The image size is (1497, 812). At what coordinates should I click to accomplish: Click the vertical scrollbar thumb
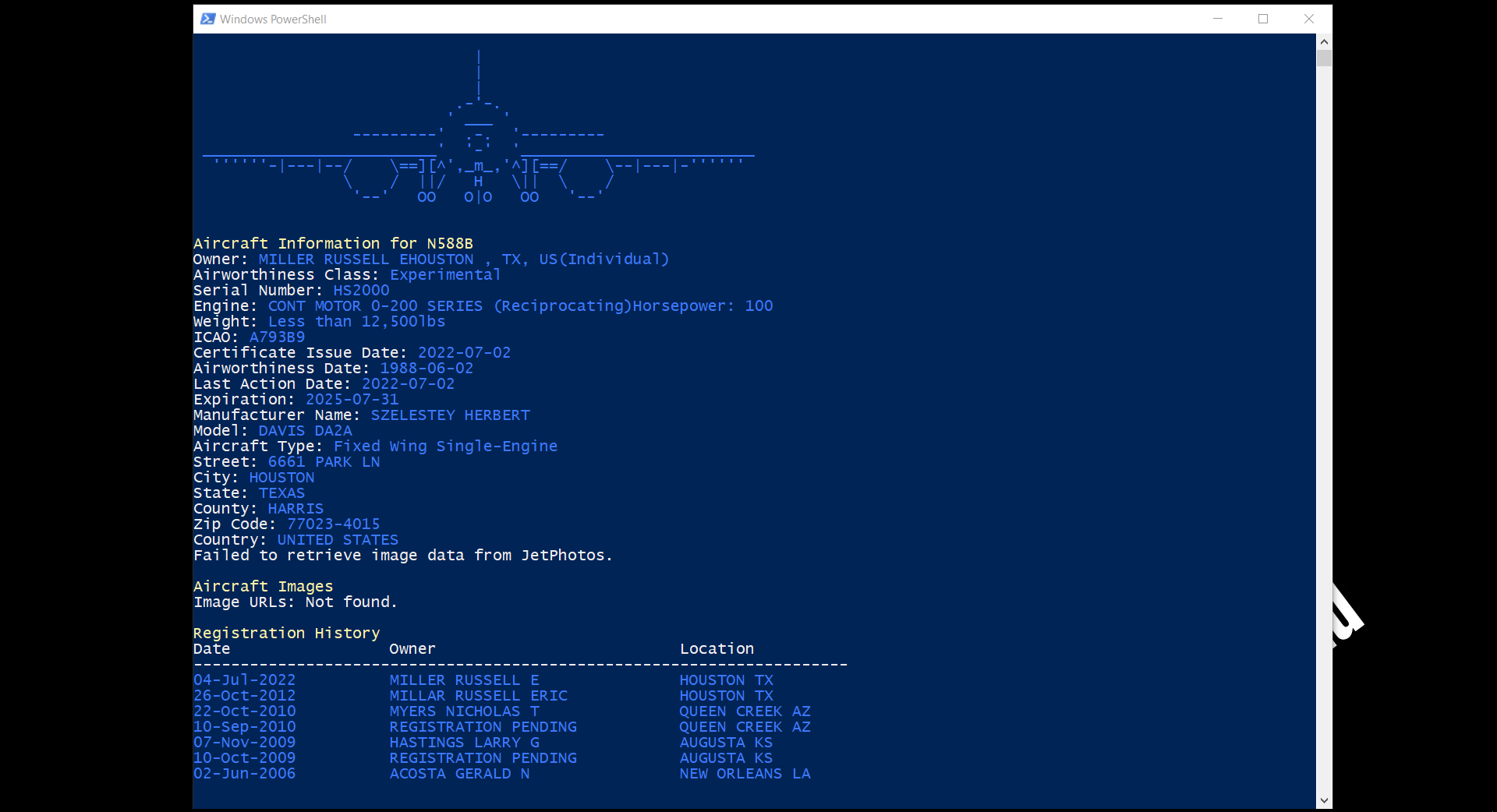(1324, 58)
